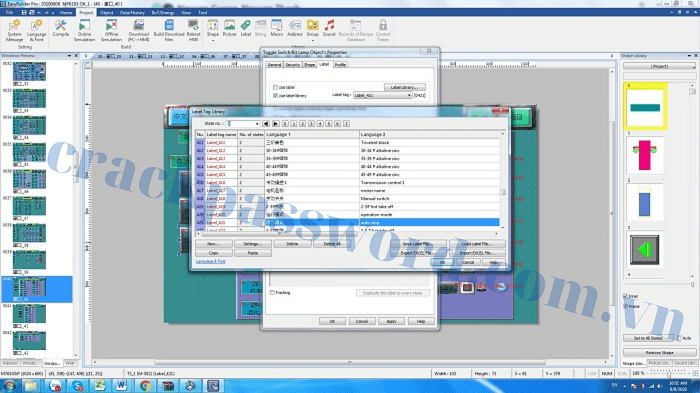The width and height of the screenshot is (700, 393).
Task: Open Picture library icon
Action: (x=229, y=28)
